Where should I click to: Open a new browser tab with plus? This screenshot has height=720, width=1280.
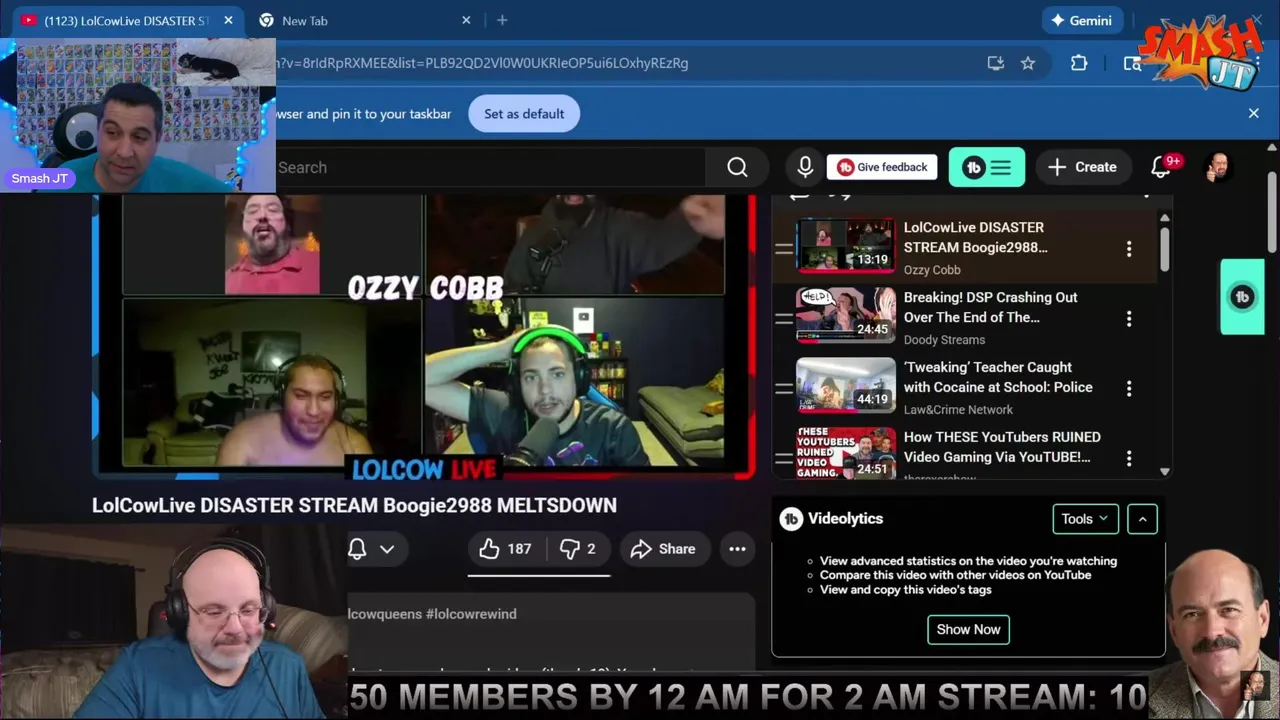pyautogui.click(x=502, y=20)
